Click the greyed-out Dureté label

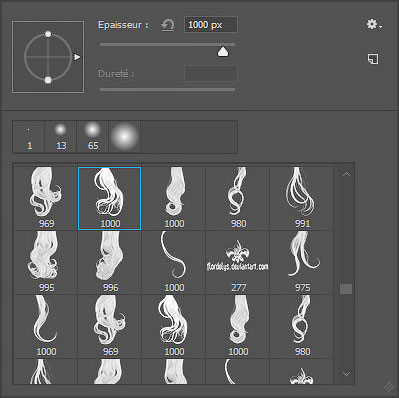click(x=116, y=74)
